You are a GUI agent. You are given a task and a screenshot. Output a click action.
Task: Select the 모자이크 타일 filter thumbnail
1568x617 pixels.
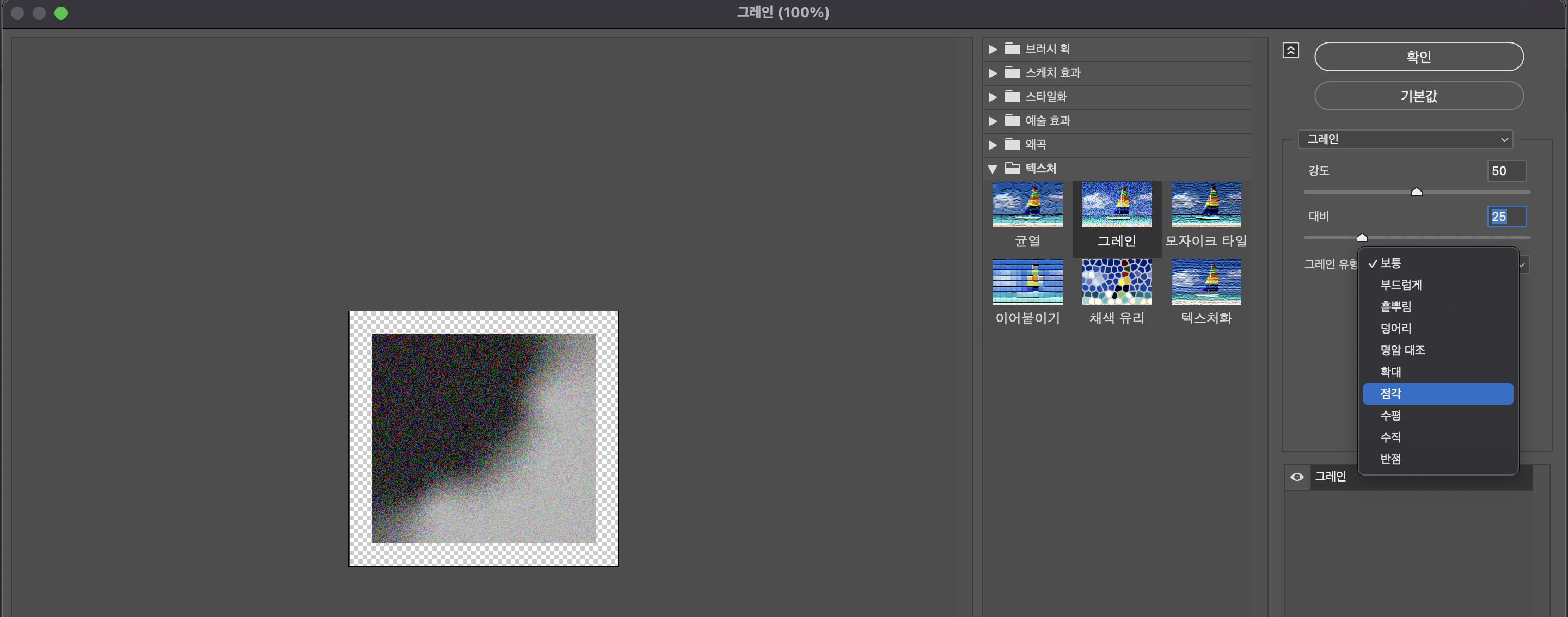point(1206,205)
